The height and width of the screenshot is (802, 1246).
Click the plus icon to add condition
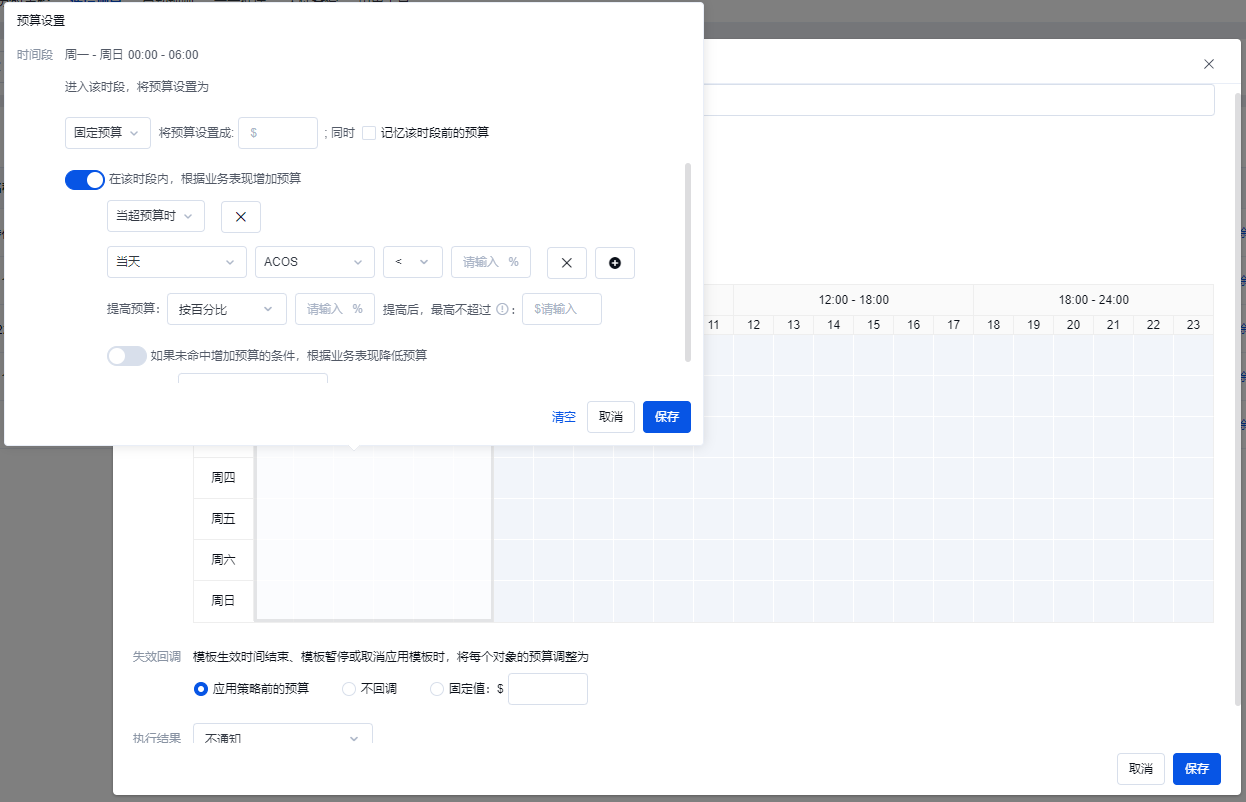(x=614, y=262)
